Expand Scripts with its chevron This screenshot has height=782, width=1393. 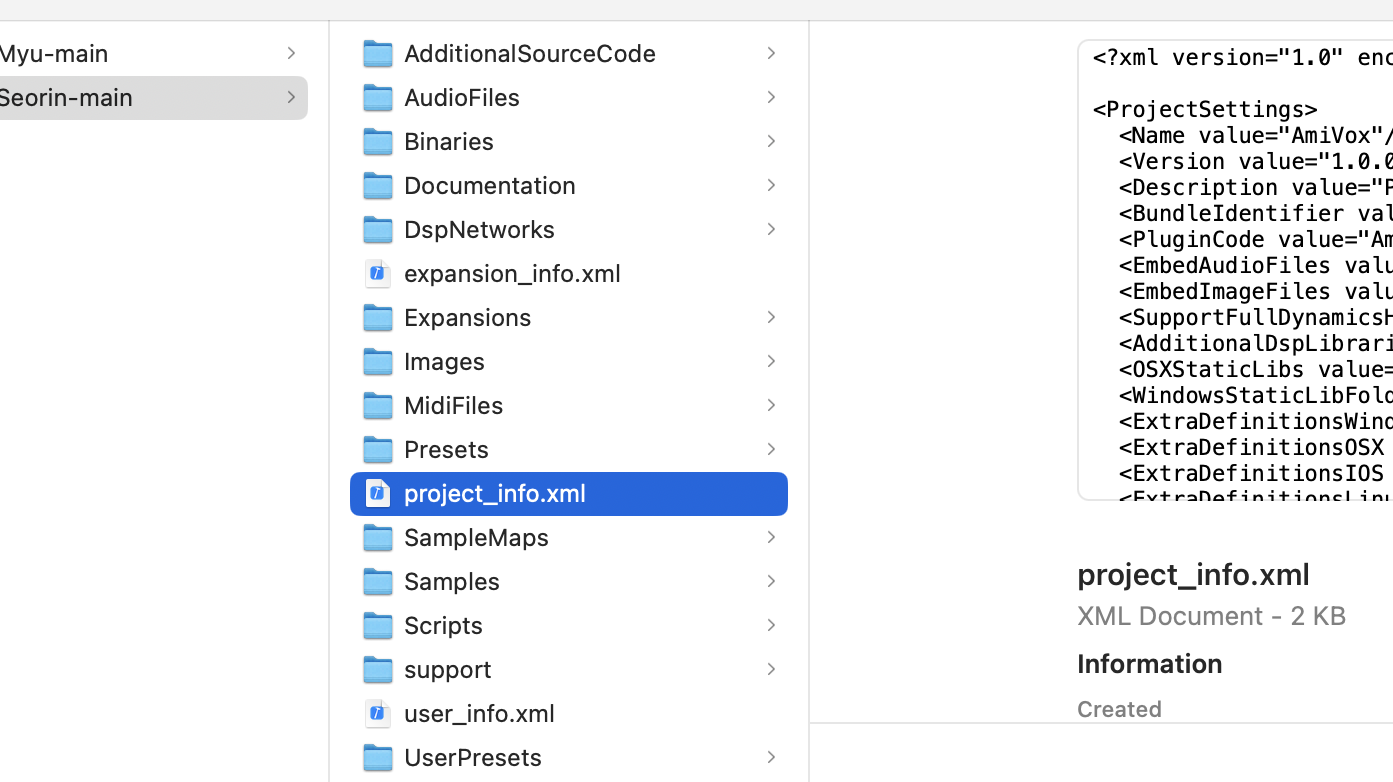click(771, 625)
